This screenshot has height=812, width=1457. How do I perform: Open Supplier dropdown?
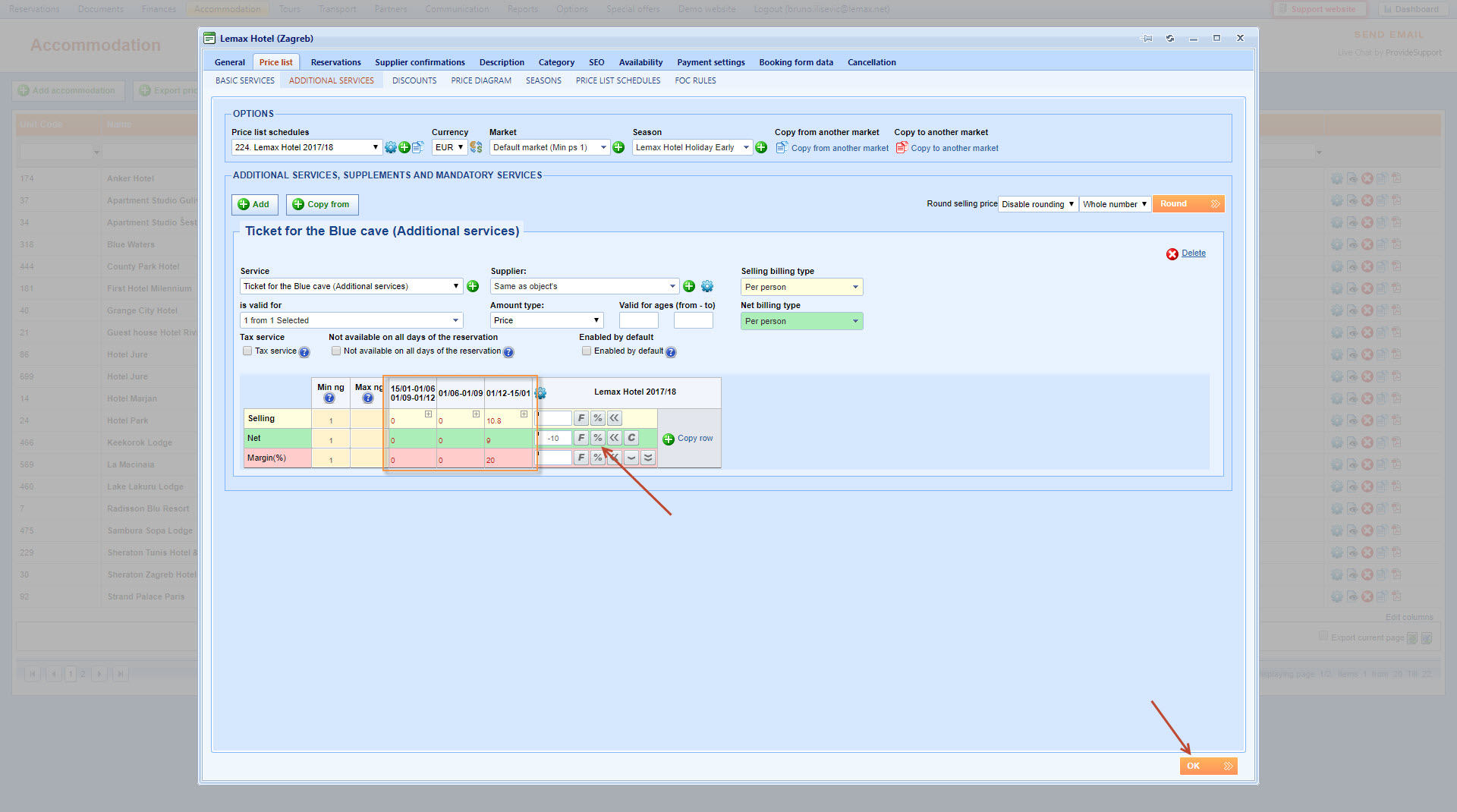(x=584, y=286)
